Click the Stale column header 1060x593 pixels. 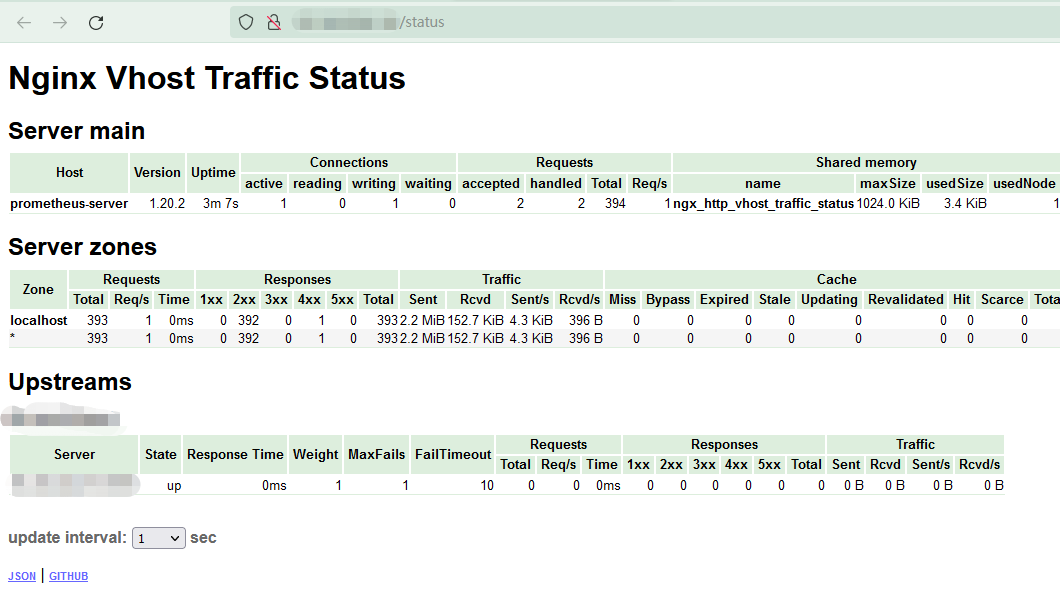pos(775,300)
